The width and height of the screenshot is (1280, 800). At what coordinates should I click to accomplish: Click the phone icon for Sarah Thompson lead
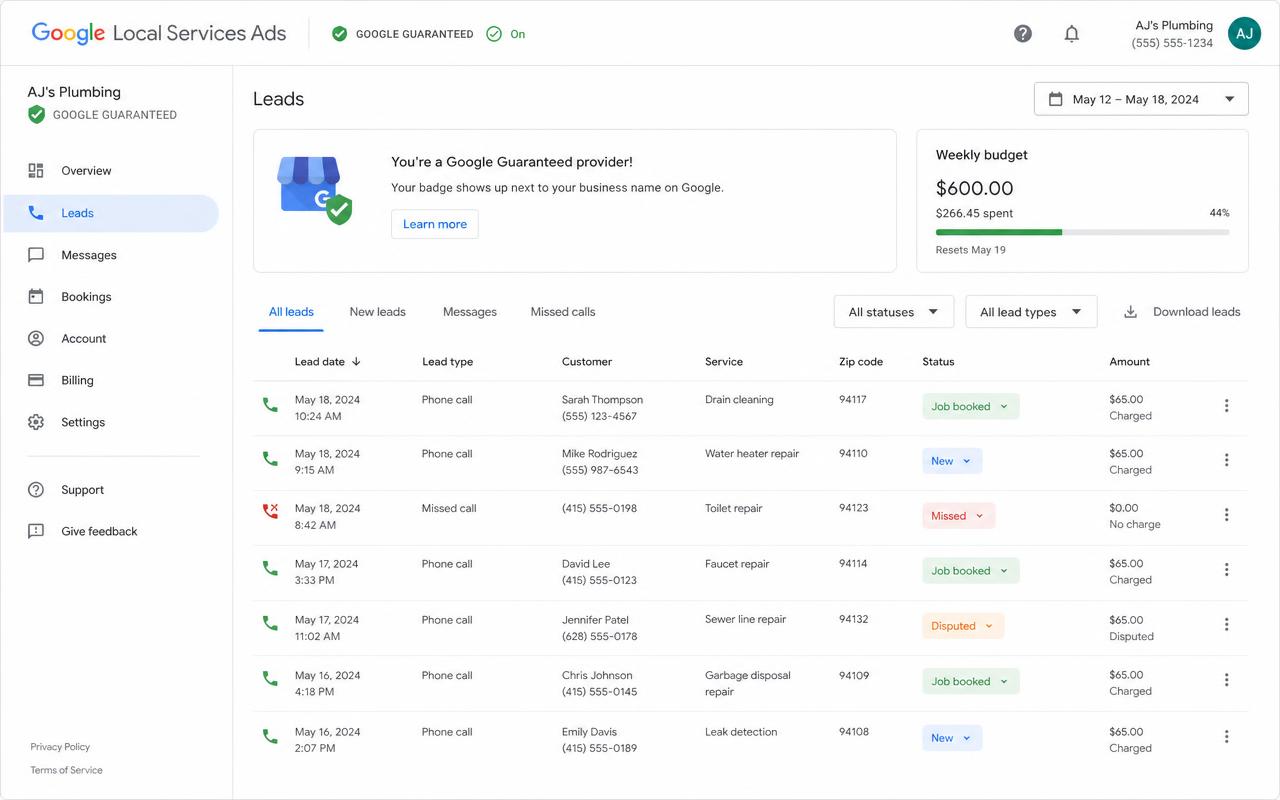click(270, 405)
